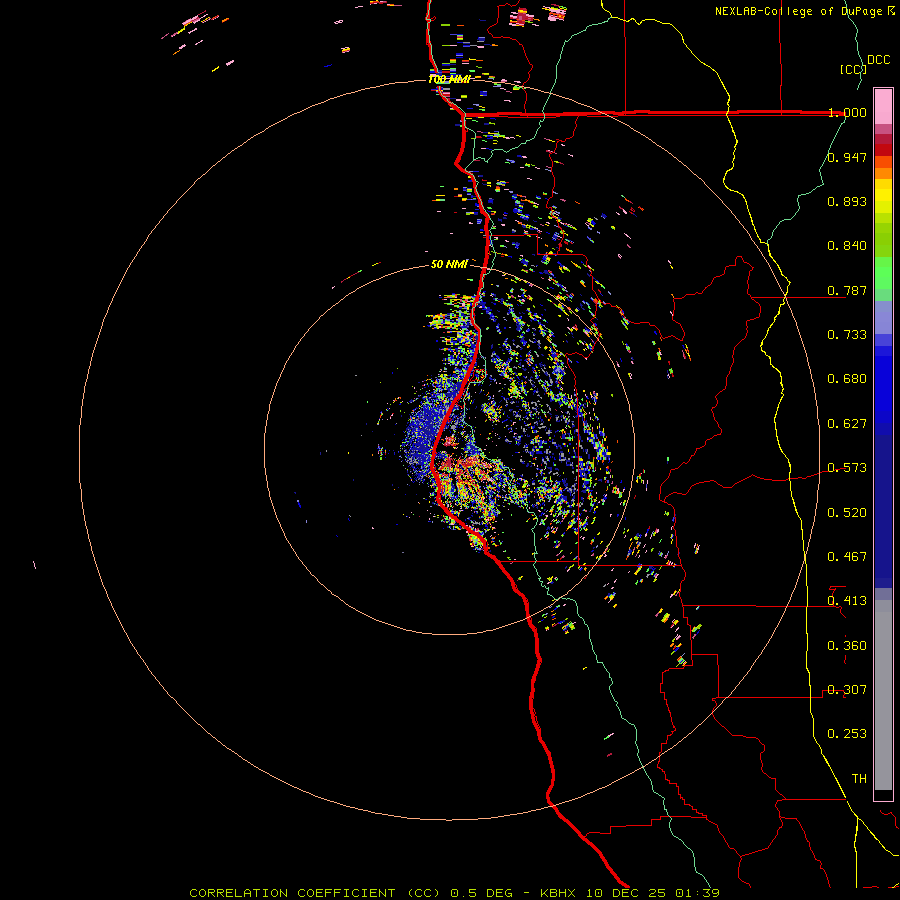Click the [CC] legend label
The height and width of the screenshot is (900, 900).
coord(854,69)
